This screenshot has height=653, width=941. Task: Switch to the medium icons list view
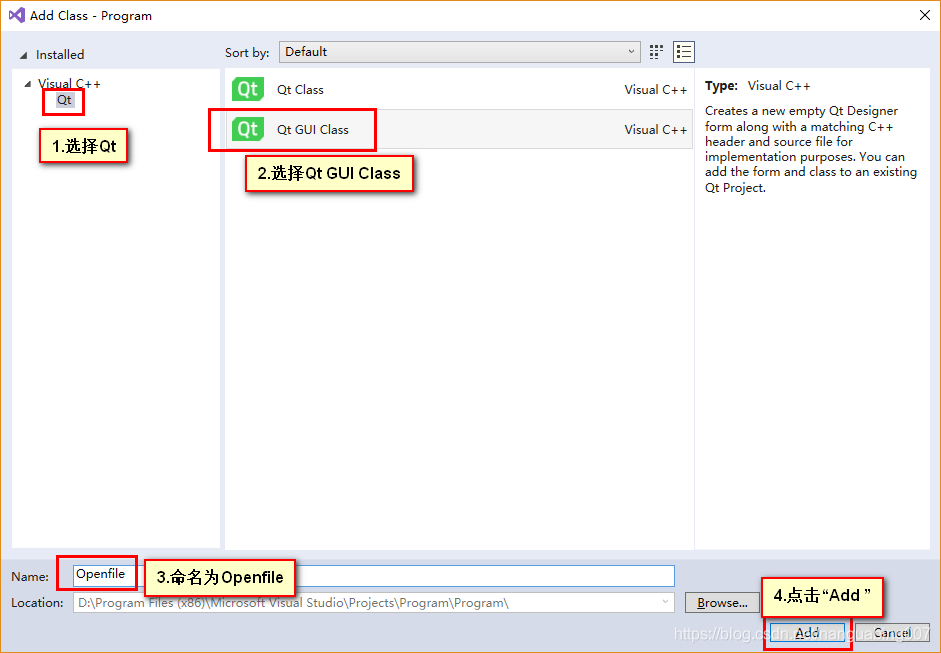[684, 52]
